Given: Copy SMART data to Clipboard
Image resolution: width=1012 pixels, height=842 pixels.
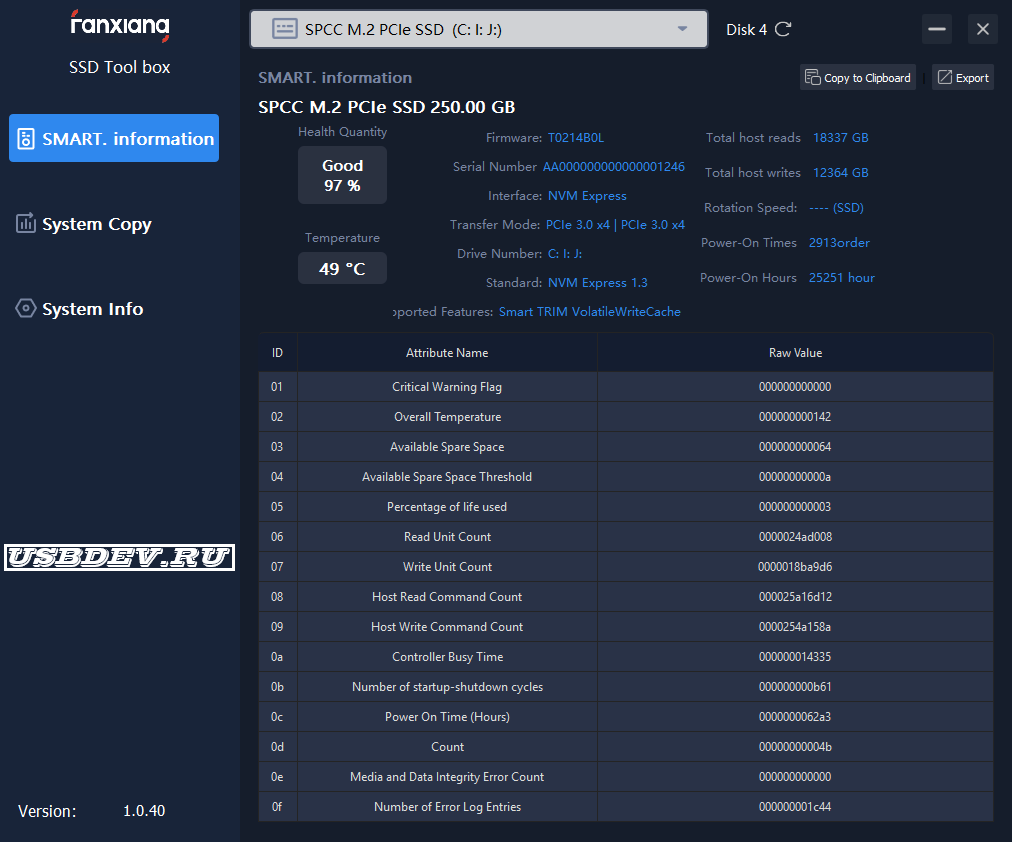Looking at the screenshot, I should pos(858,77).
